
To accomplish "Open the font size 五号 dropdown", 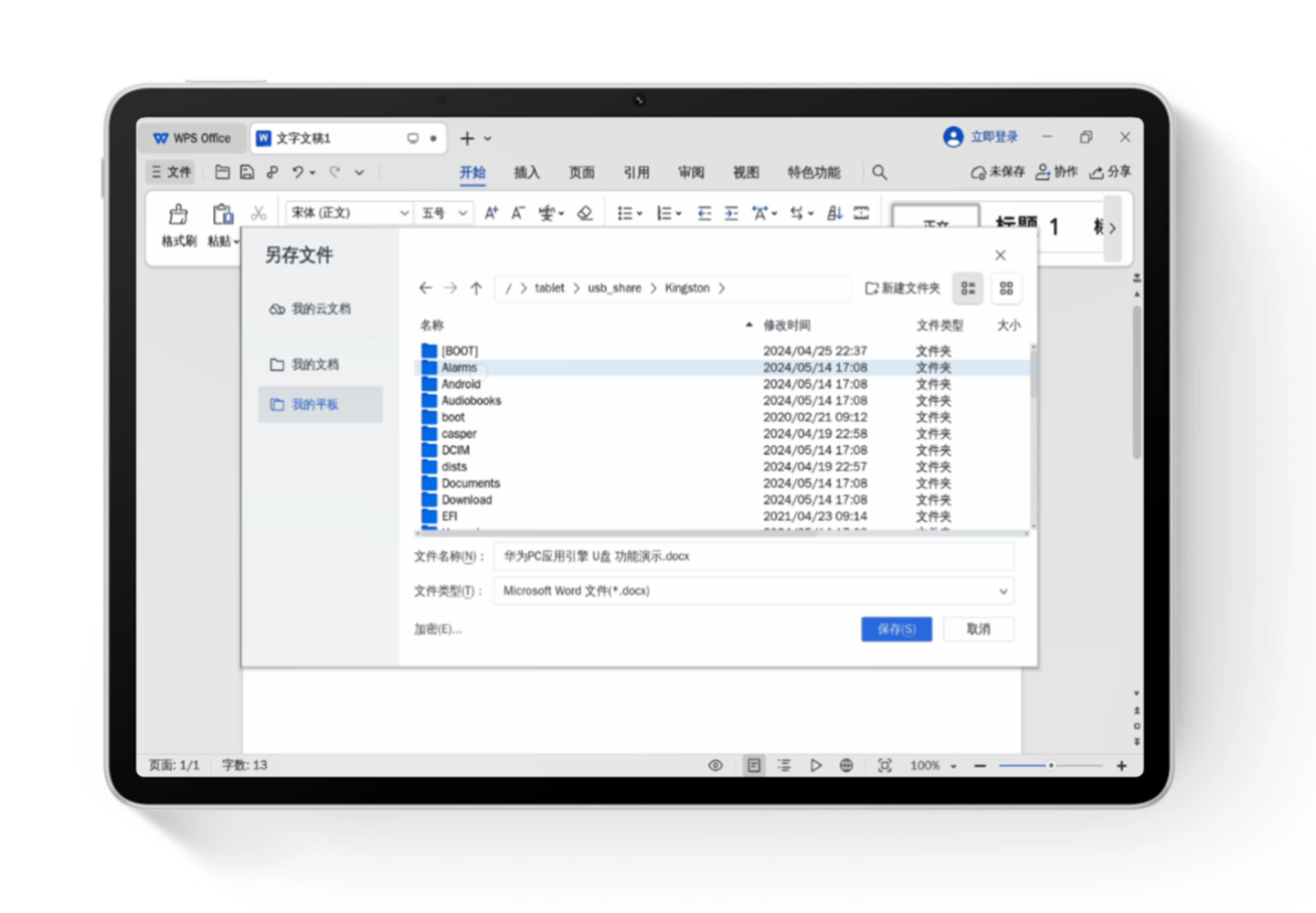I will [462, 213].
